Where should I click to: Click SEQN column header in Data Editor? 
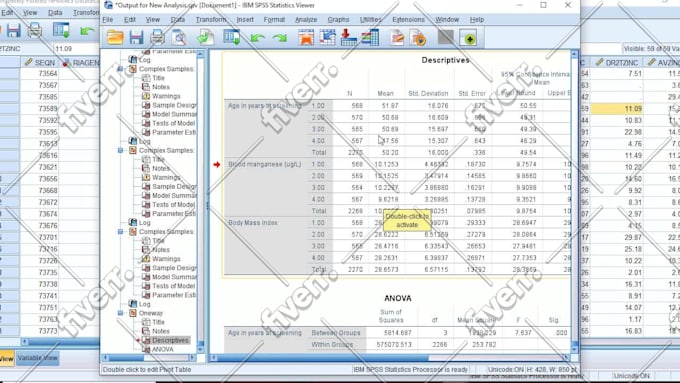coord(39,63)
